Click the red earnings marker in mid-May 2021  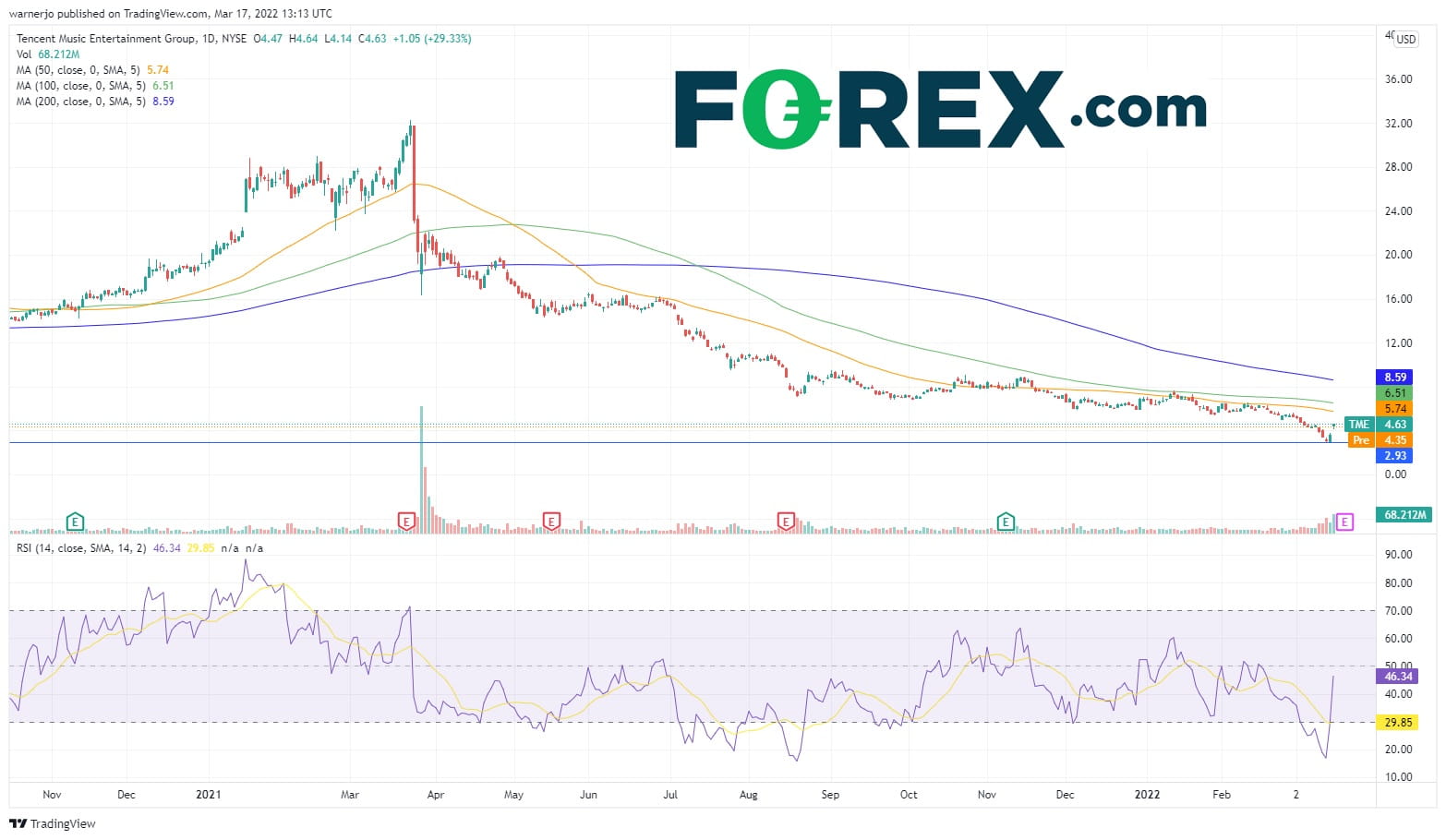pyautogui.click(x=551, y=522)
